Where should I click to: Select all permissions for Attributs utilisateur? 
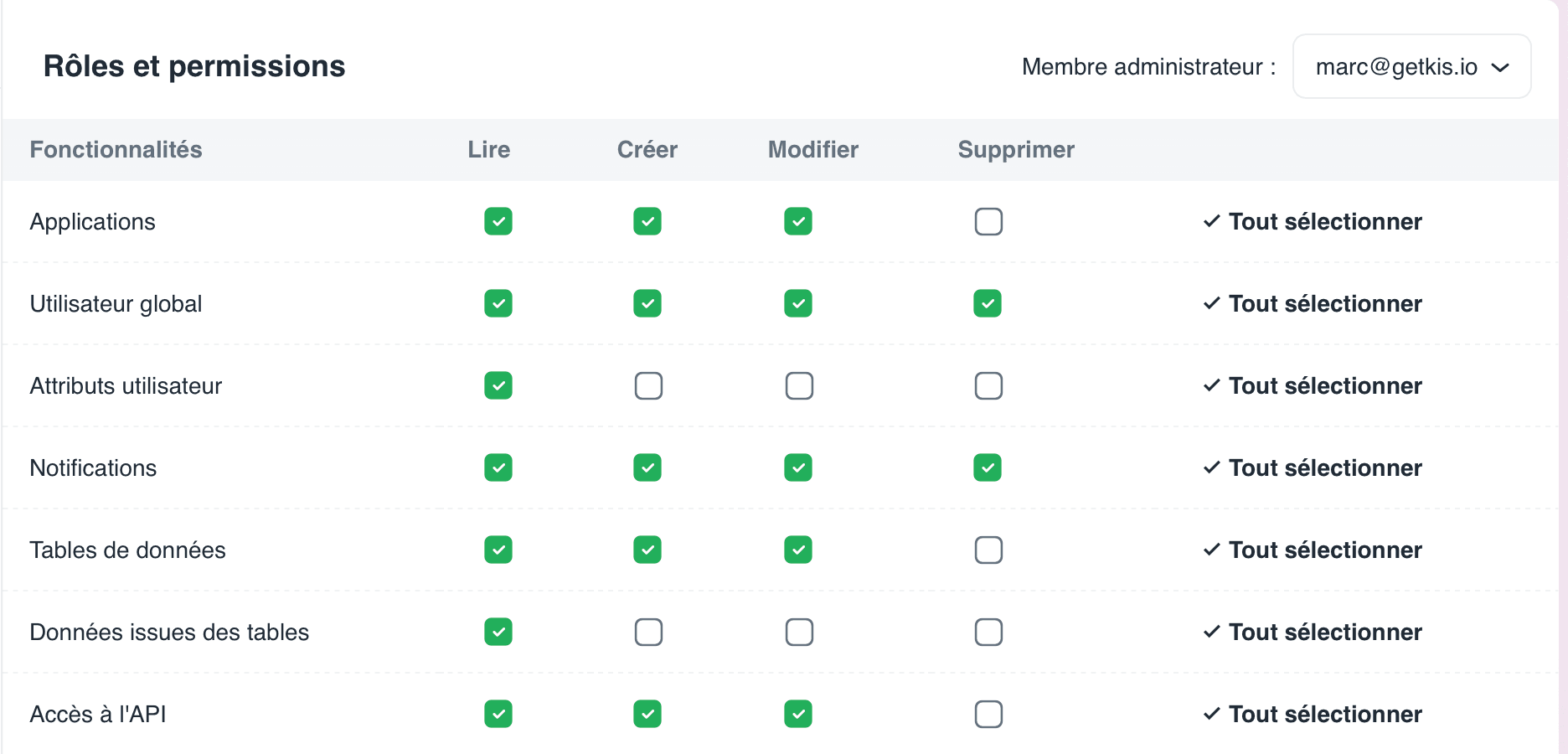[x=1313, y=385]
